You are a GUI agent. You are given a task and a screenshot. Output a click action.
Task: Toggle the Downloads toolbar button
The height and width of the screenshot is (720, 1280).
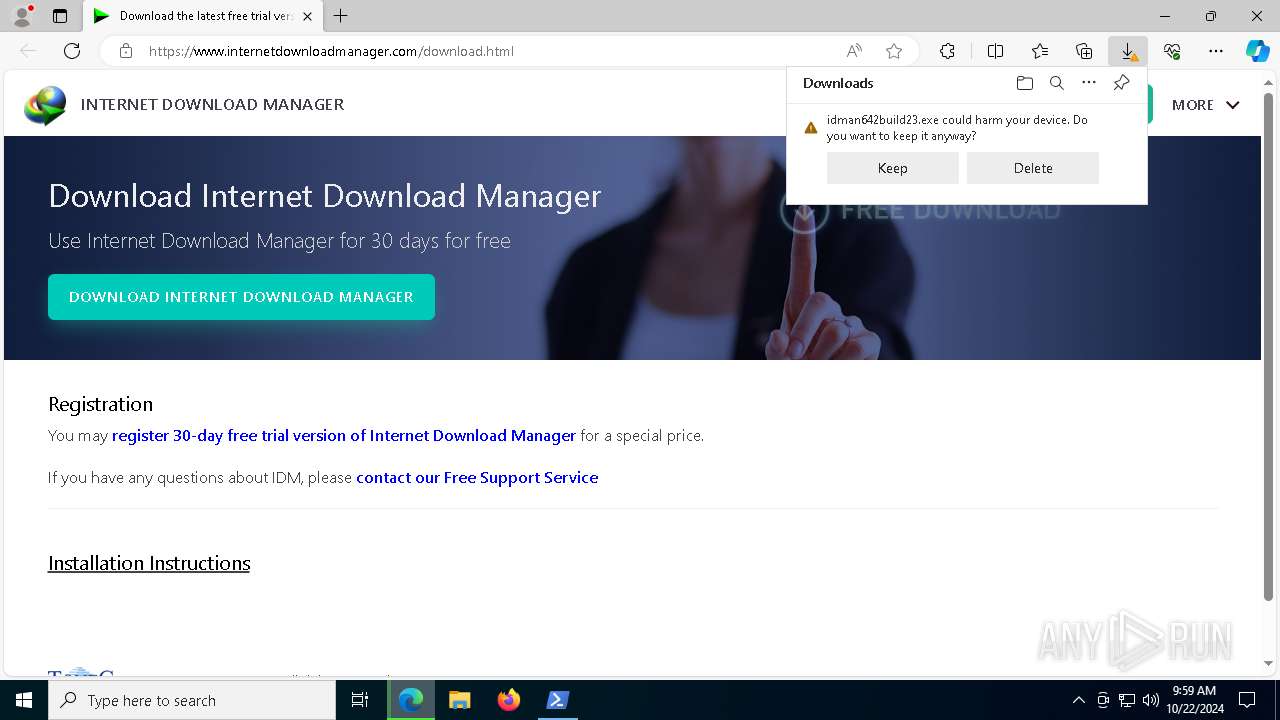[1128, 51]
